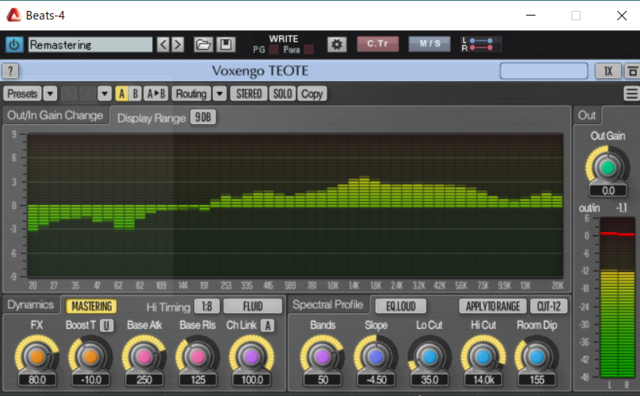
Task: Save preset using the floppy disk icon
Action: coord(226,44)
